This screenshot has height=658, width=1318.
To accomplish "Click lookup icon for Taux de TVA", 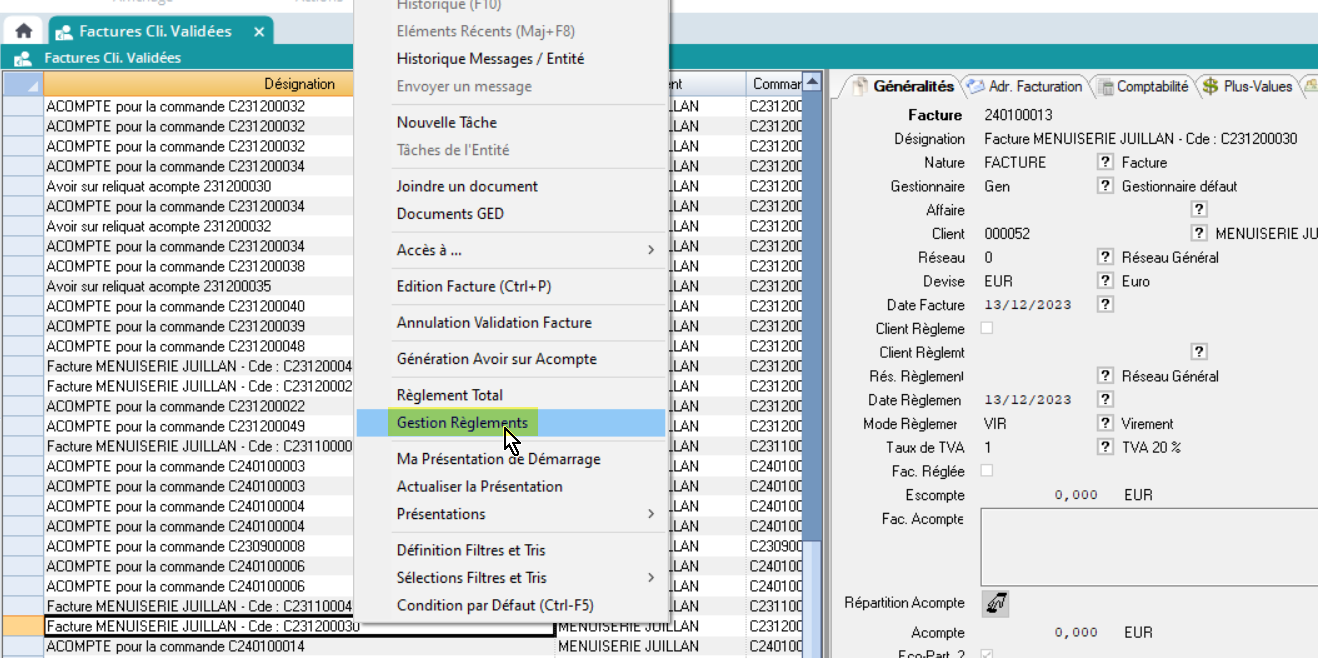I will click(x=1105, y=447).
